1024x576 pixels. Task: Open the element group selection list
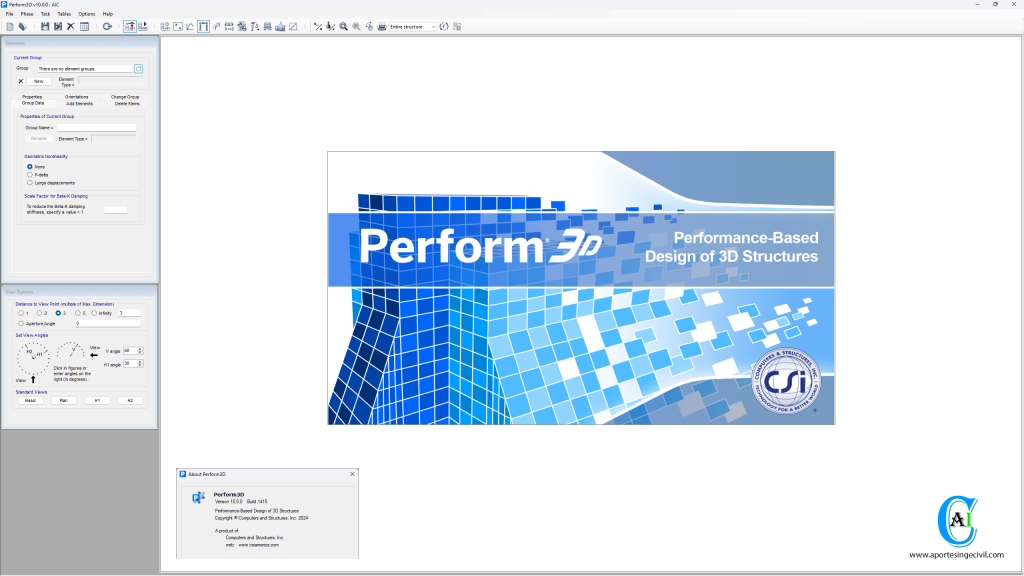pos(86,69)
